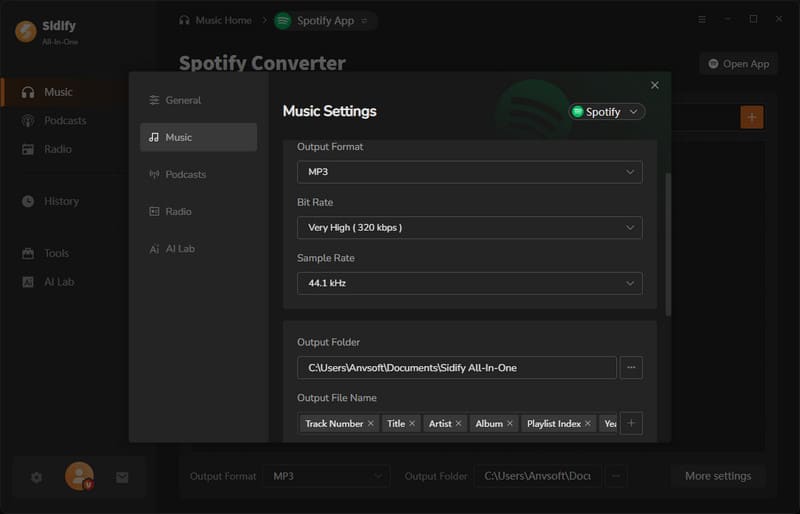This screenshot has width=800, height=514.
Task: Open the AI Lab settings tab
Action: pyautogui.click(x=198, y=249)
